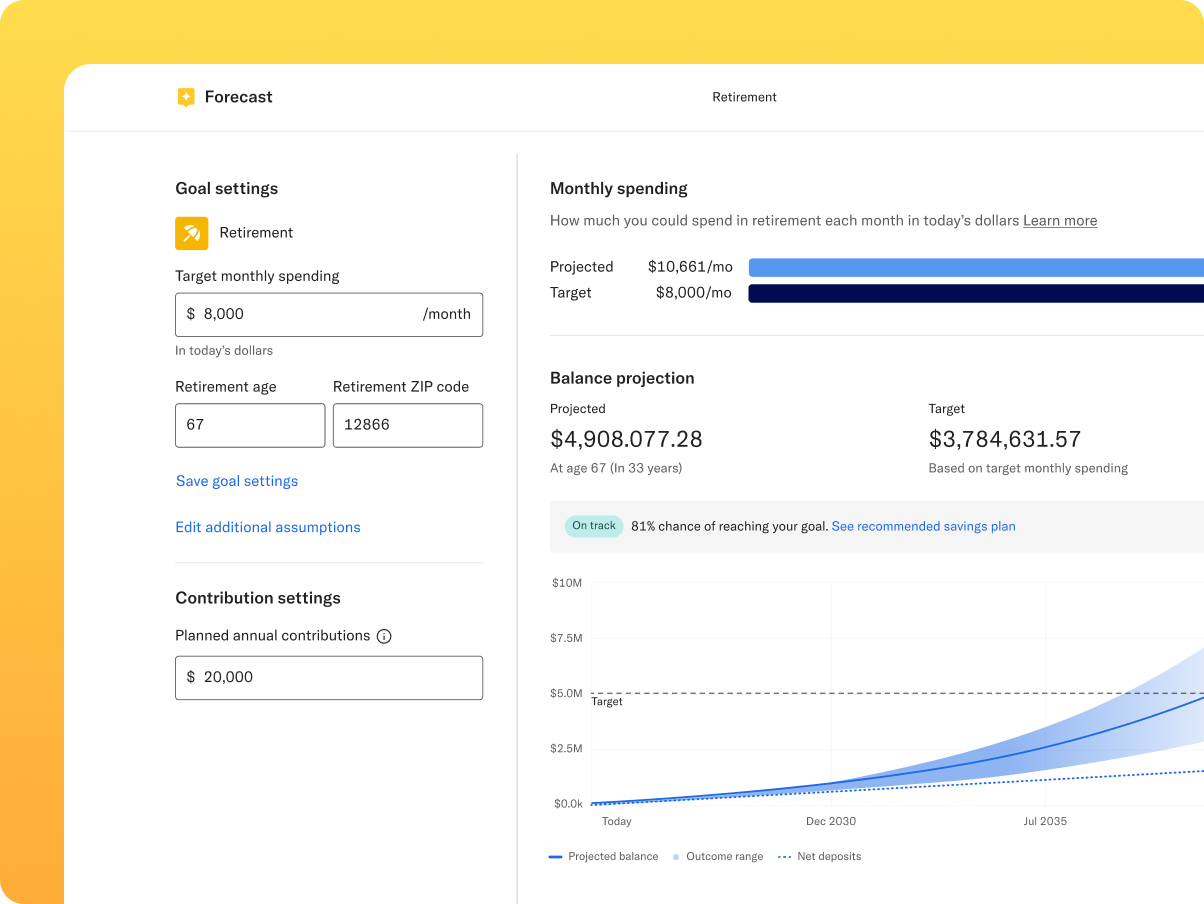Focus the Retirement age input
1204x904 pixels.
tap(250, 425)
